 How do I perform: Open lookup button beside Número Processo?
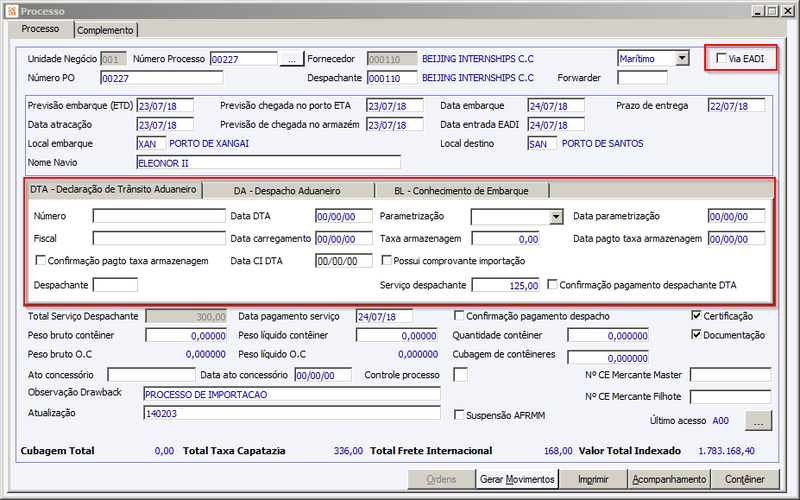(292, 59)
